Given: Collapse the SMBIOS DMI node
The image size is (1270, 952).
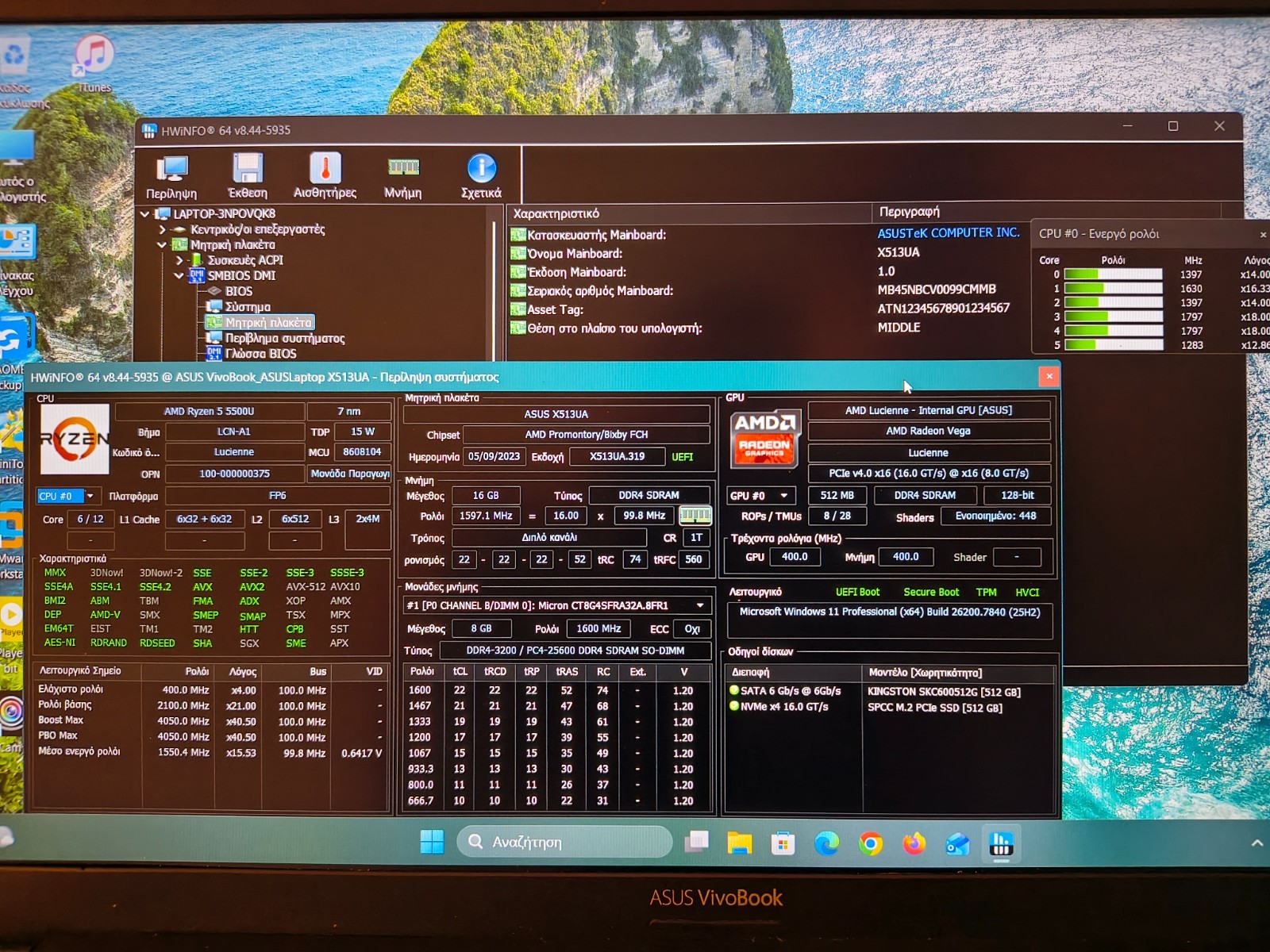Looking at the screenshot, I should pyautogui.click(x=179, y=276).
